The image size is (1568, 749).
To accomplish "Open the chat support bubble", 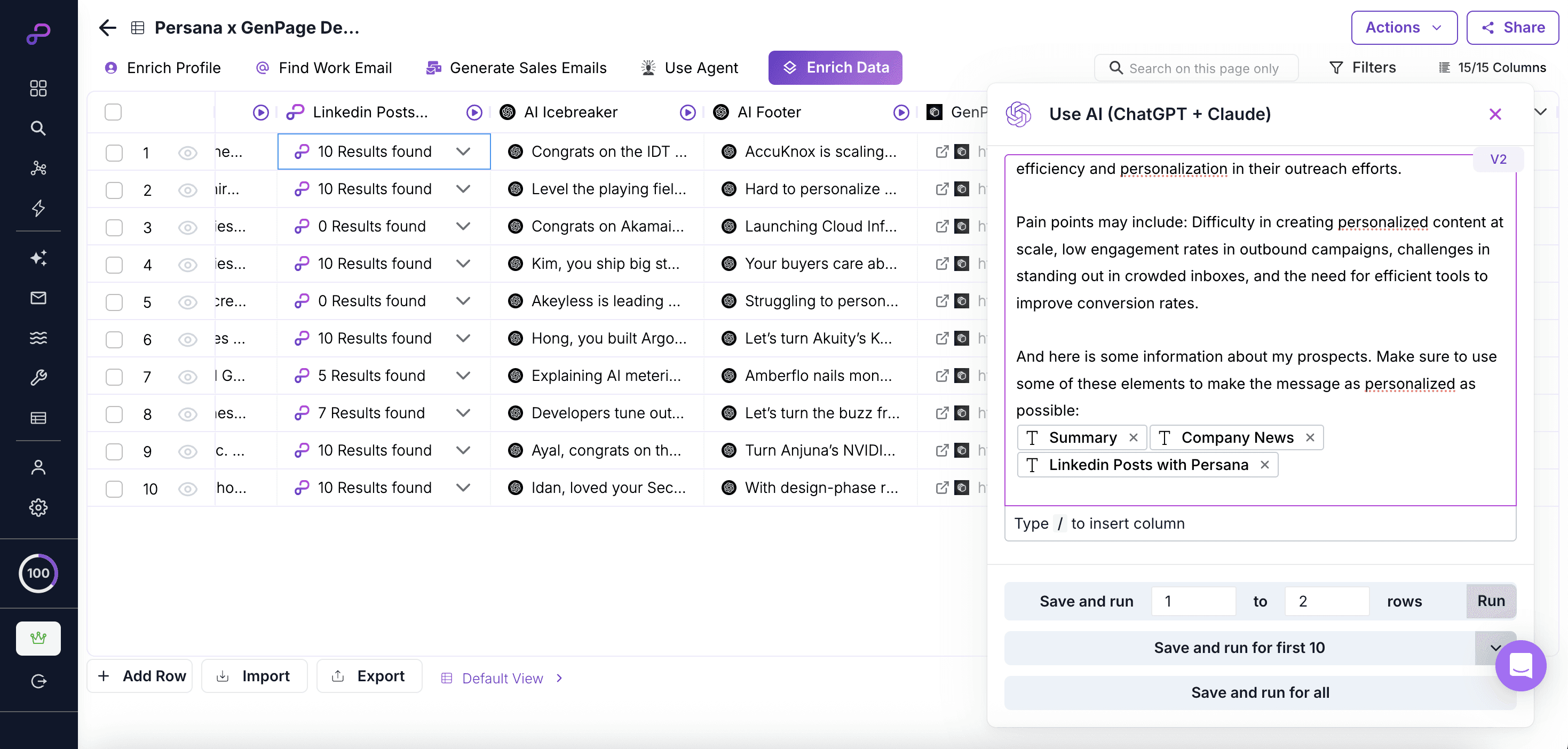I will (1520, 665).
